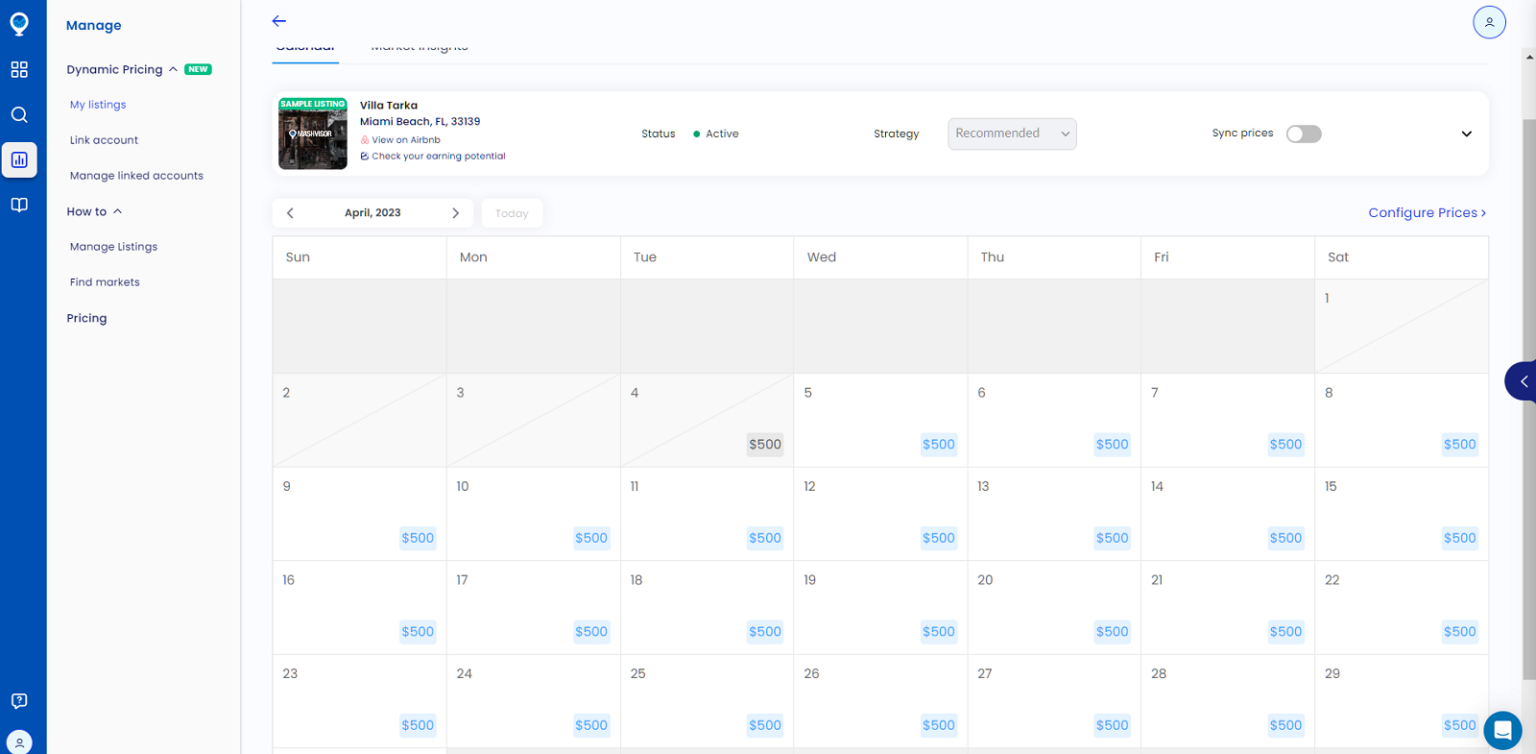This screenshot has height=754, width=1536.
Task: Expand the Villa Tarka listing details chevron
Action: click(x=1466, y=134)
